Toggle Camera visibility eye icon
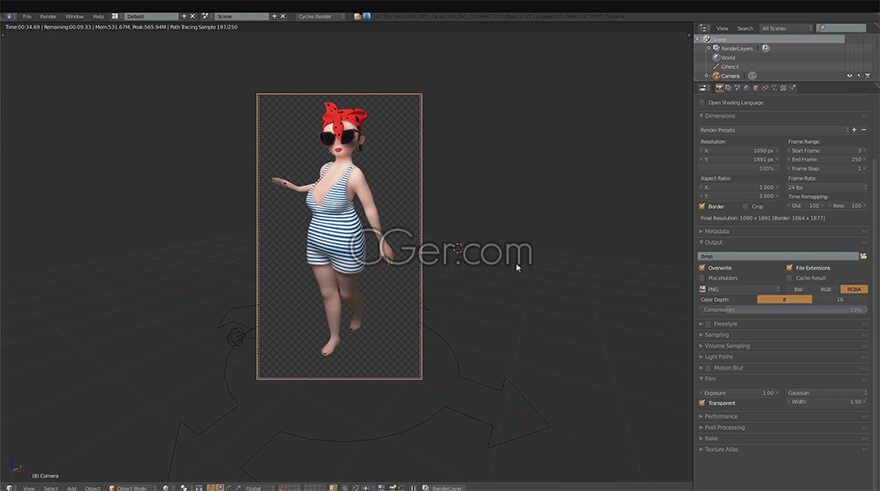 [x=849, y=76]
